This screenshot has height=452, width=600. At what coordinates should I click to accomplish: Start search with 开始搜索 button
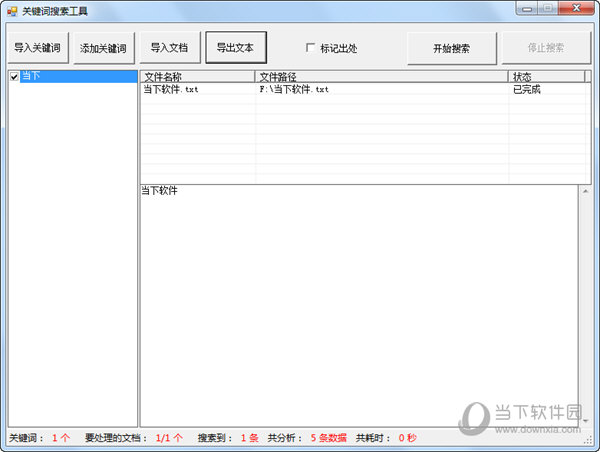(x=452, y=48)
